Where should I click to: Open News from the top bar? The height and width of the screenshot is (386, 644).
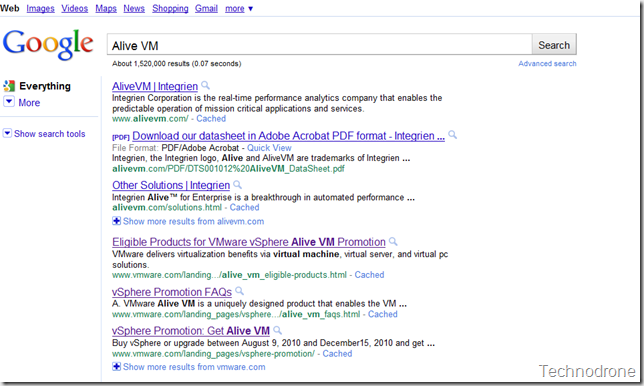[x=134, y=8]
